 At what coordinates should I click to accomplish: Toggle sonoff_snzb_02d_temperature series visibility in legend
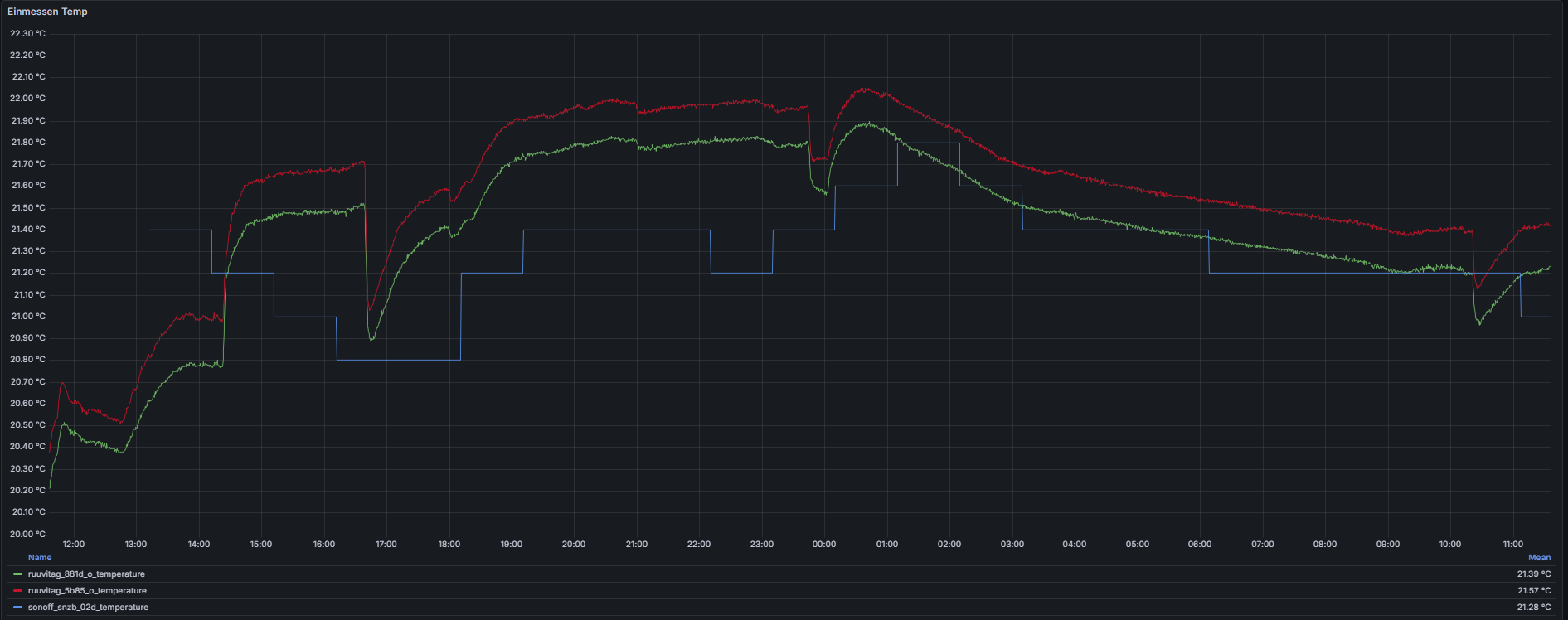point(88,608)
